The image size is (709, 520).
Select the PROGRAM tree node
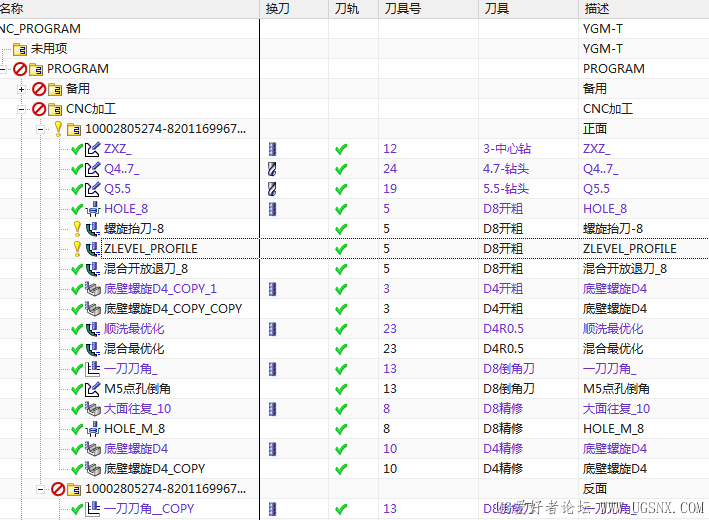click(x=78, y=69)
